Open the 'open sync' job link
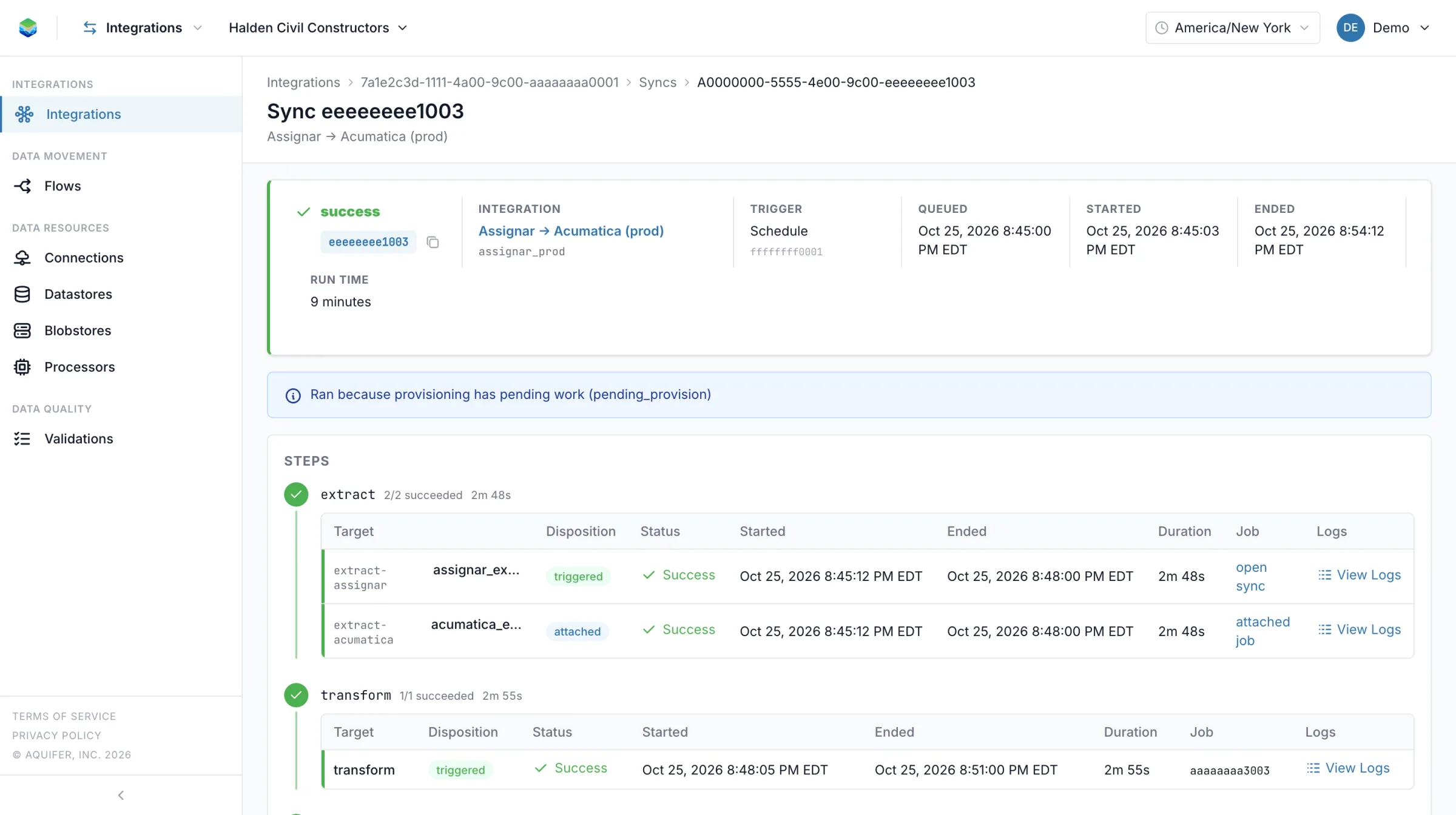Screen dimensions: 1456x815 point(1251,577)
